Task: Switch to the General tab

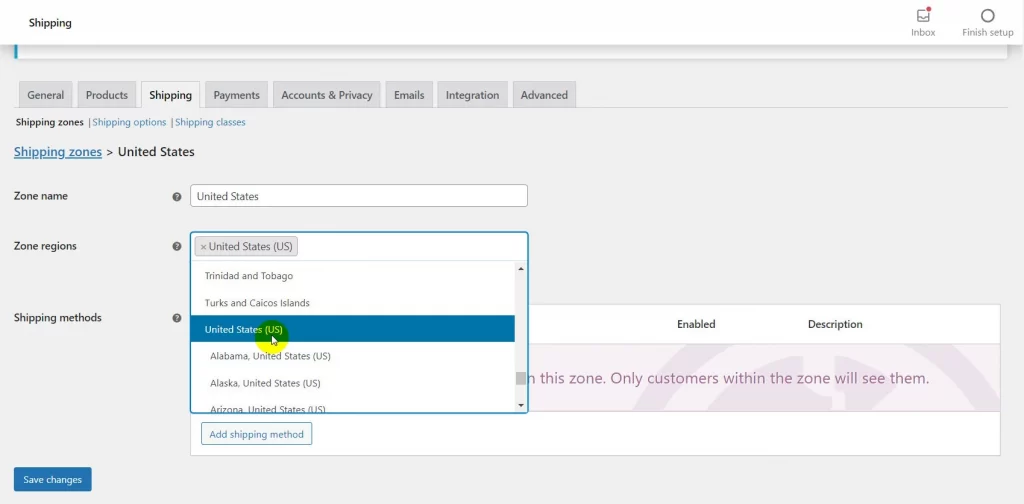Action: click(46, 95)
